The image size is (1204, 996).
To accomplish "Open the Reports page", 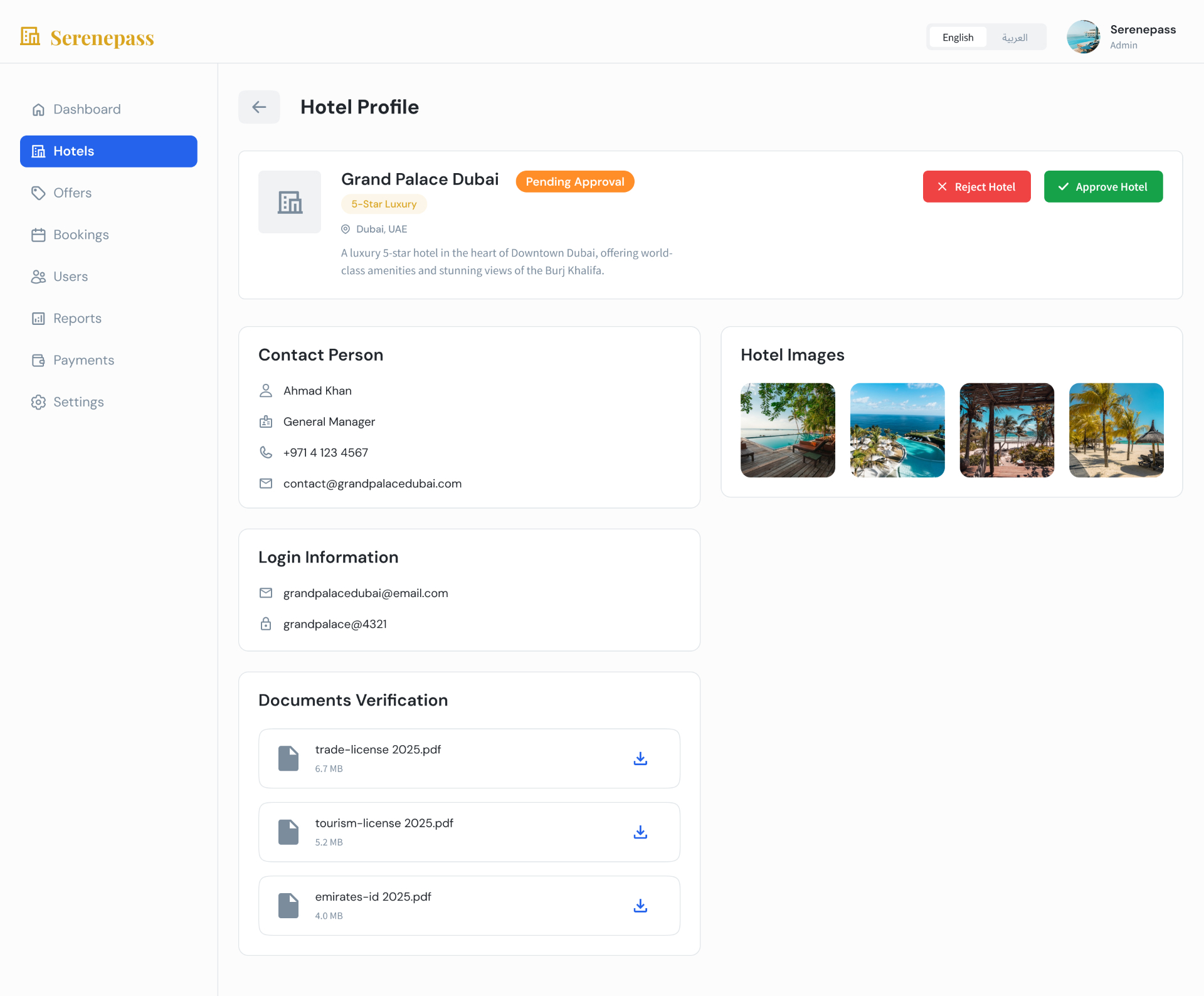I will [108, 319].
